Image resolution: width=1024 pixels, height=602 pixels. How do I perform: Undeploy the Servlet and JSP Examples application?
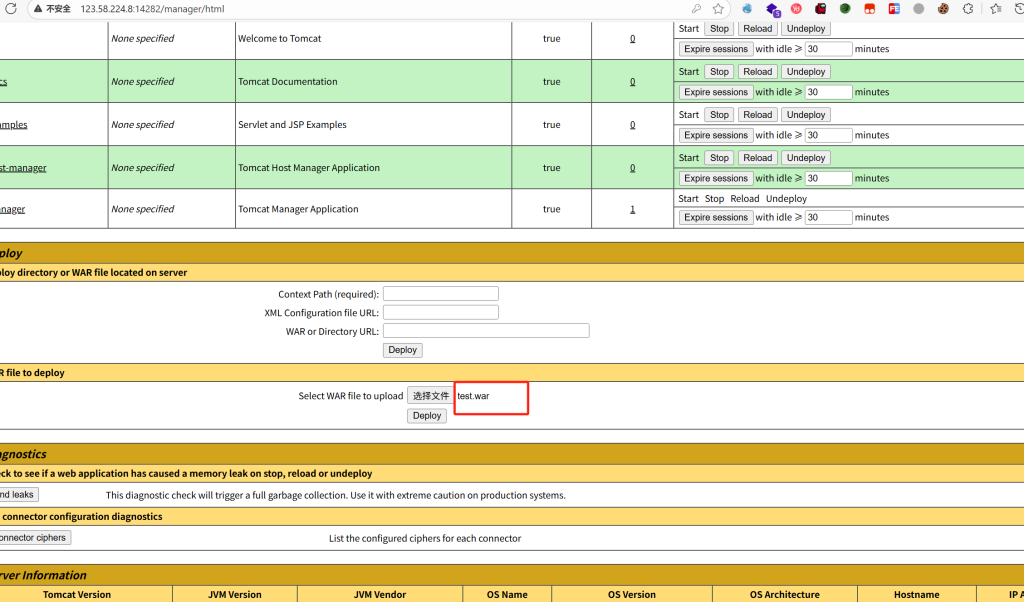(806, 115)
